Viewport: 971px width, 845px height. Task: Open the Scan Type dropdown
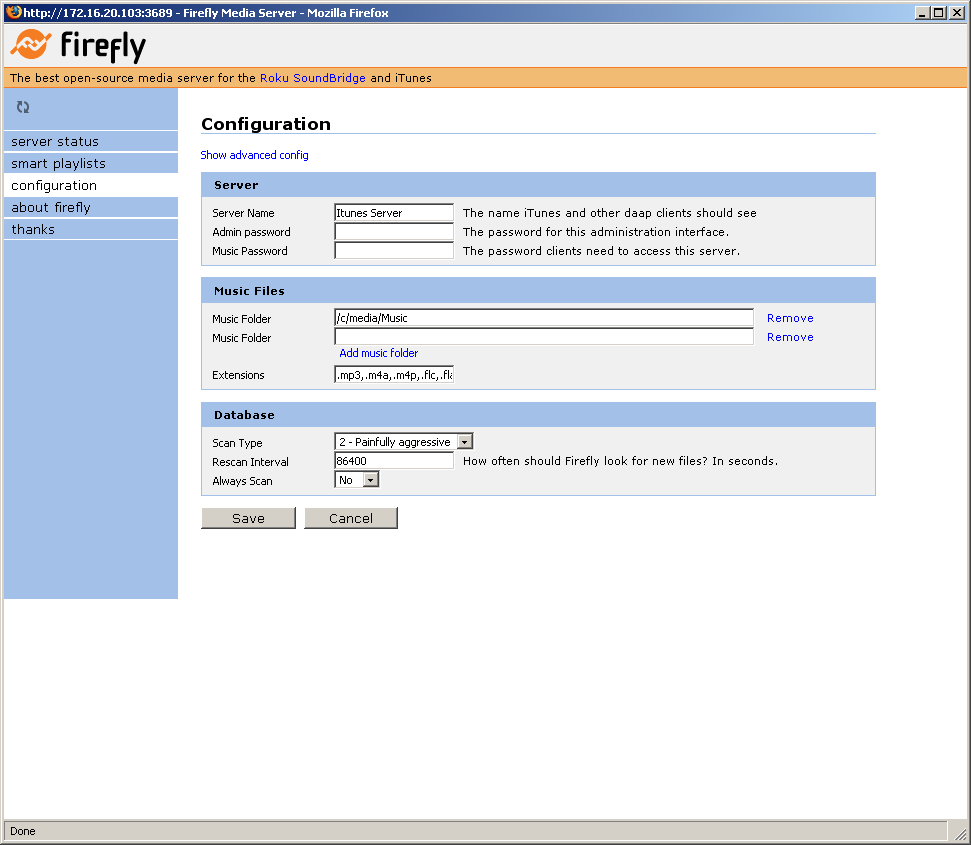point(404,441)
